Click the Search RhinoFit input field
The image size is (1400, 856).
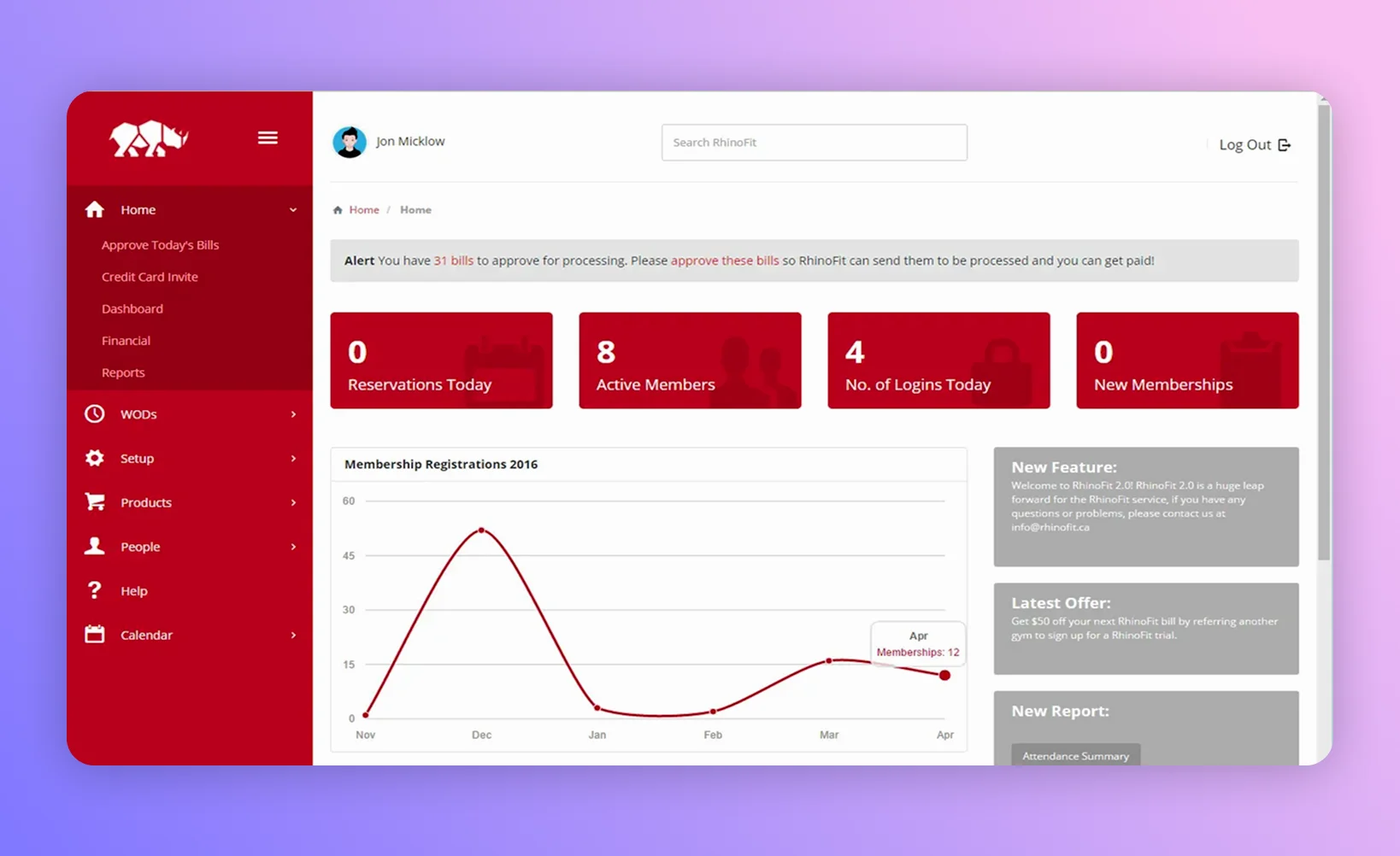(814, 143)
